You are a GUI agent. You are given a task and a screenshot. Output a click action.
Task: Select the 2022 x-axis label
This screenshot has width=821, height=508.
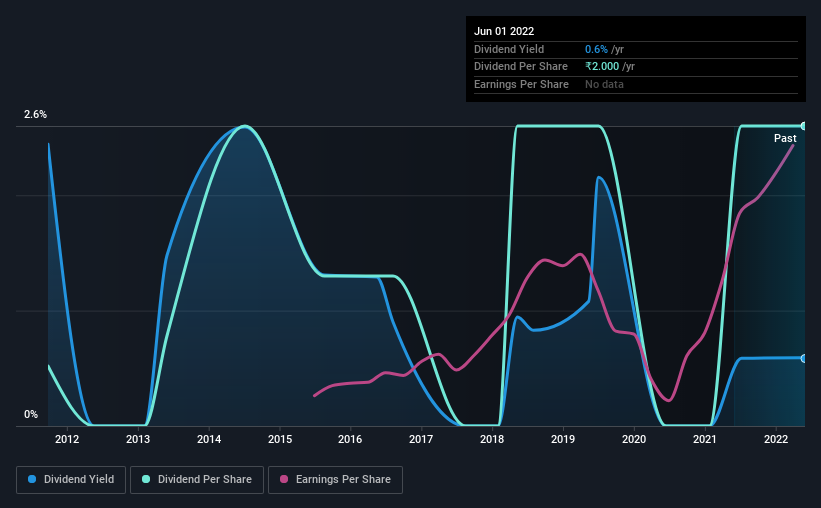[x=776, y=439]
